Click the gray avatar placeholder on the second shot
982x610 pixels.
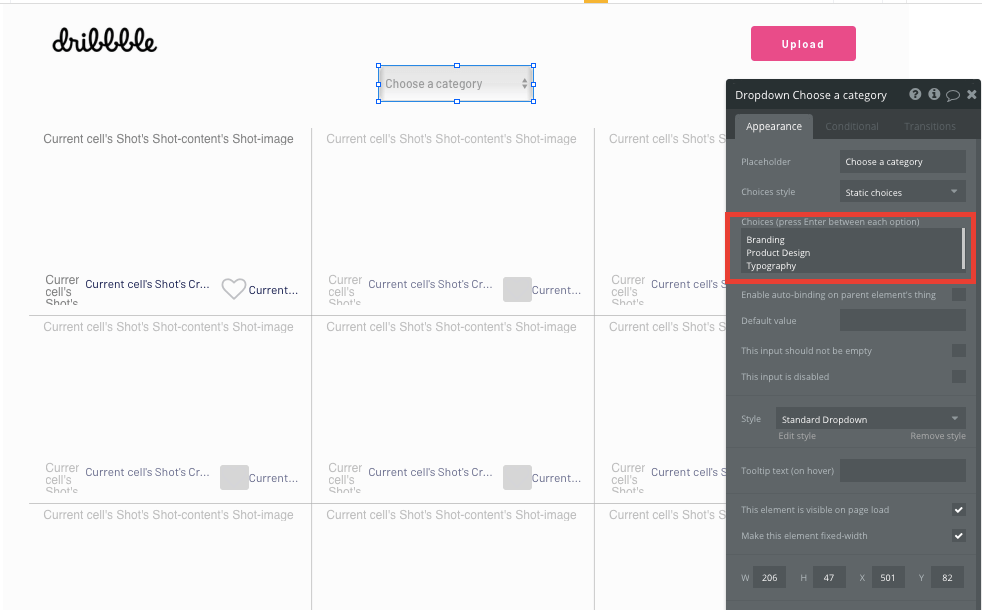[517, 289]
